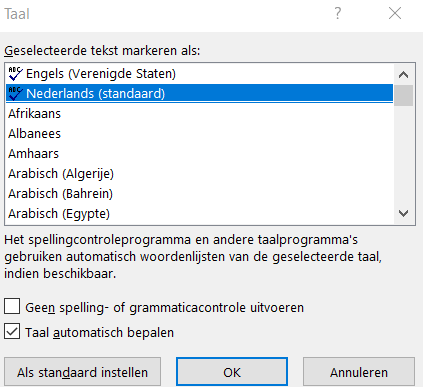This screenshot has height=387, width=423.
Task: Select Arabisch (Egypte) entry
Action: pos(199,214)
